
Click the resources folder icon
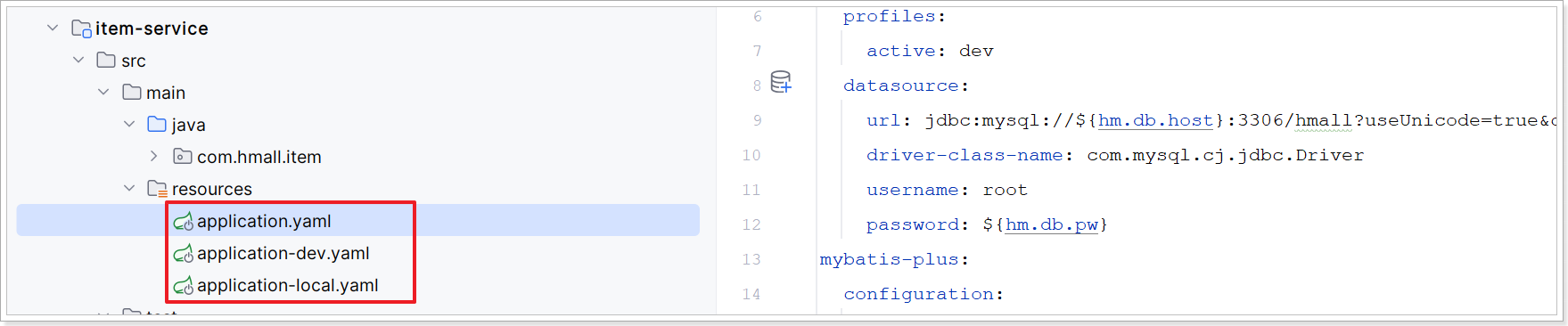tap(158, 189)
